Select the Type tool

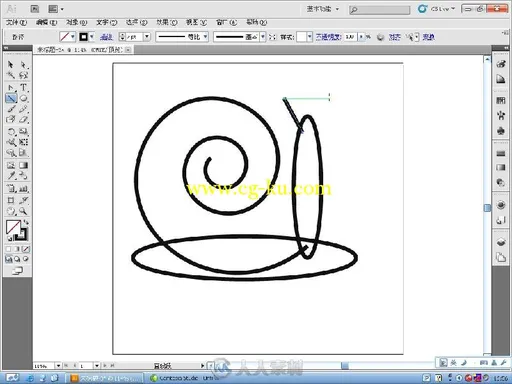tap(23, 88)
